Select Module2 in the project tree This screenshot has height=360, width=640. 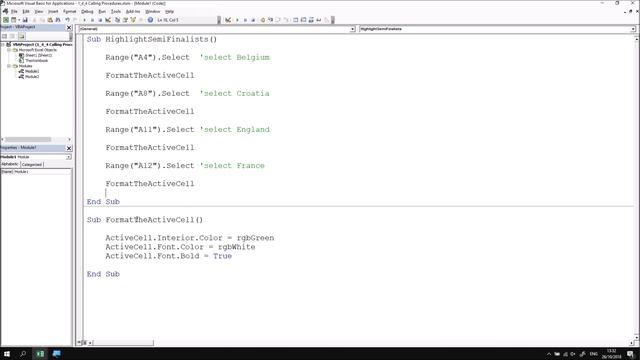(x=32, y=76)
